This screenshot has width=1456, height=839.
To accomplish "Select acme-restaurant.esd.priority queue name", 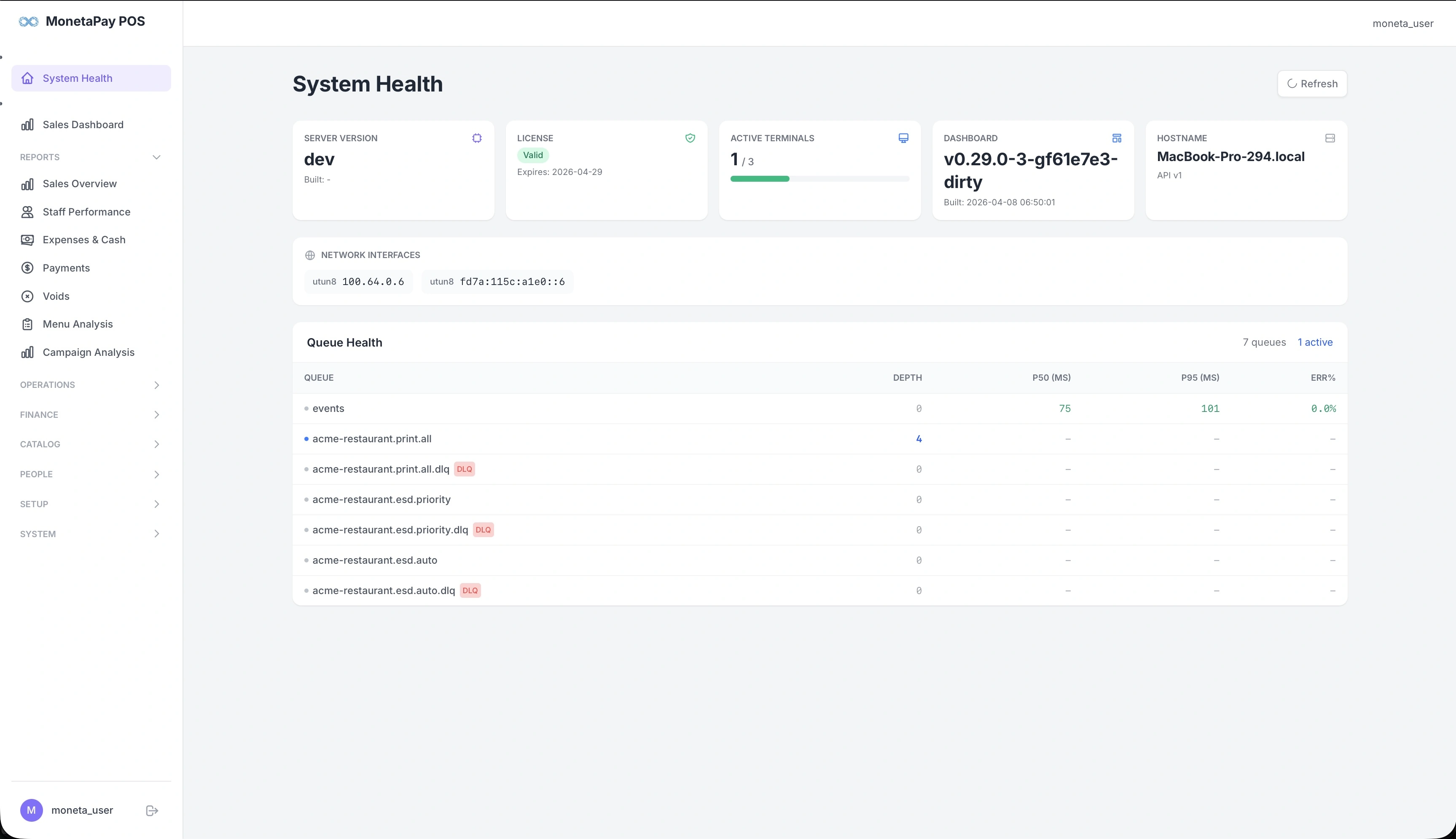I will [381, 500].
